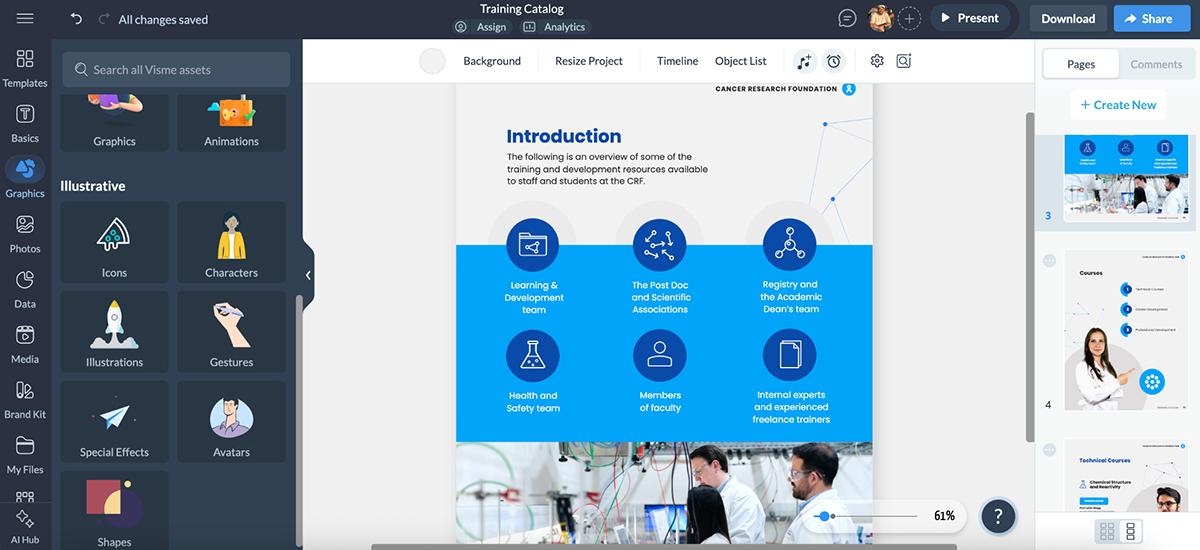
Task: Select the Members of faculty person icon
Action: pyautogui.click(x=660, y=355)
